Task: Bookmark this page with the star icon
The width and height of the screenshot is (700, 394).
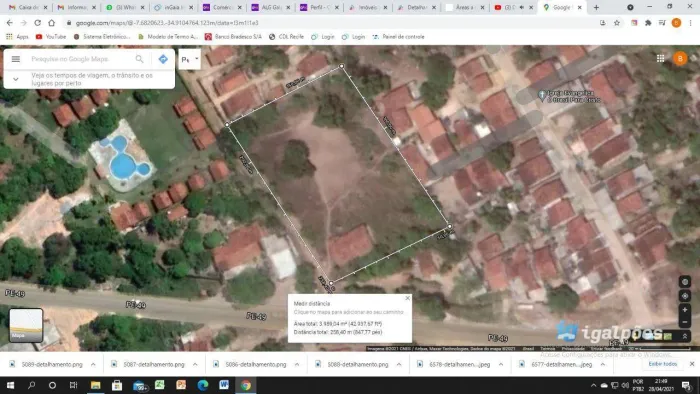Action: point(617,23)
